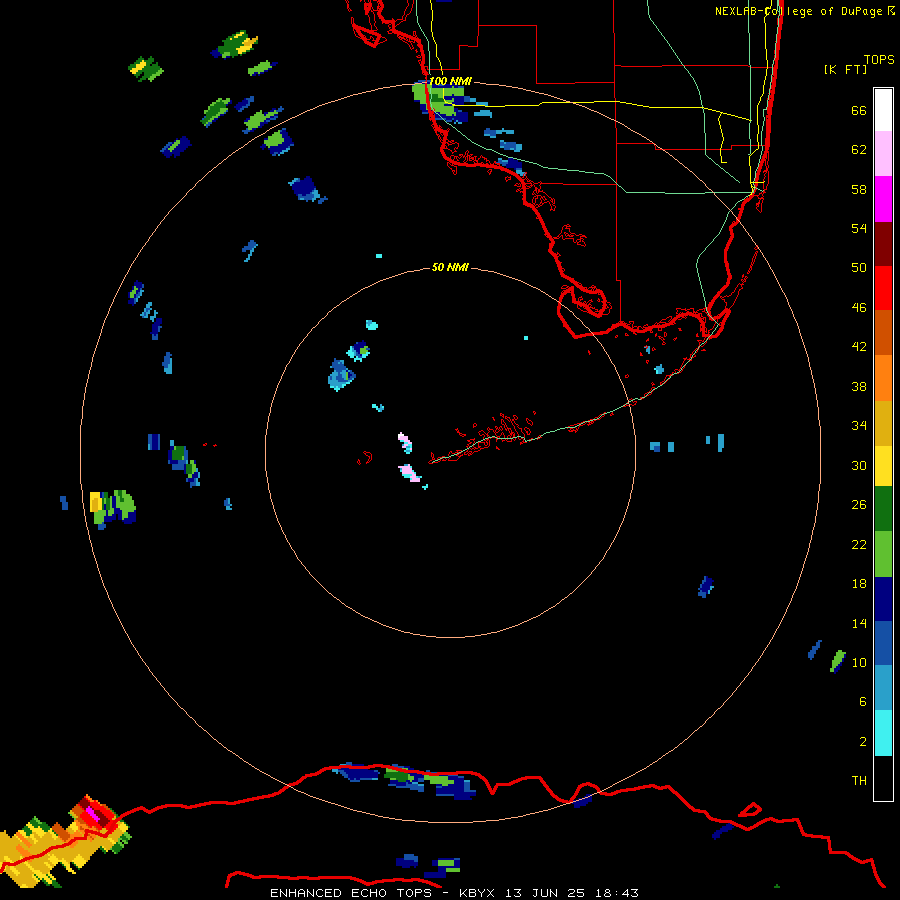
Task: Choose the light green legend swatch
Action: 883,554
